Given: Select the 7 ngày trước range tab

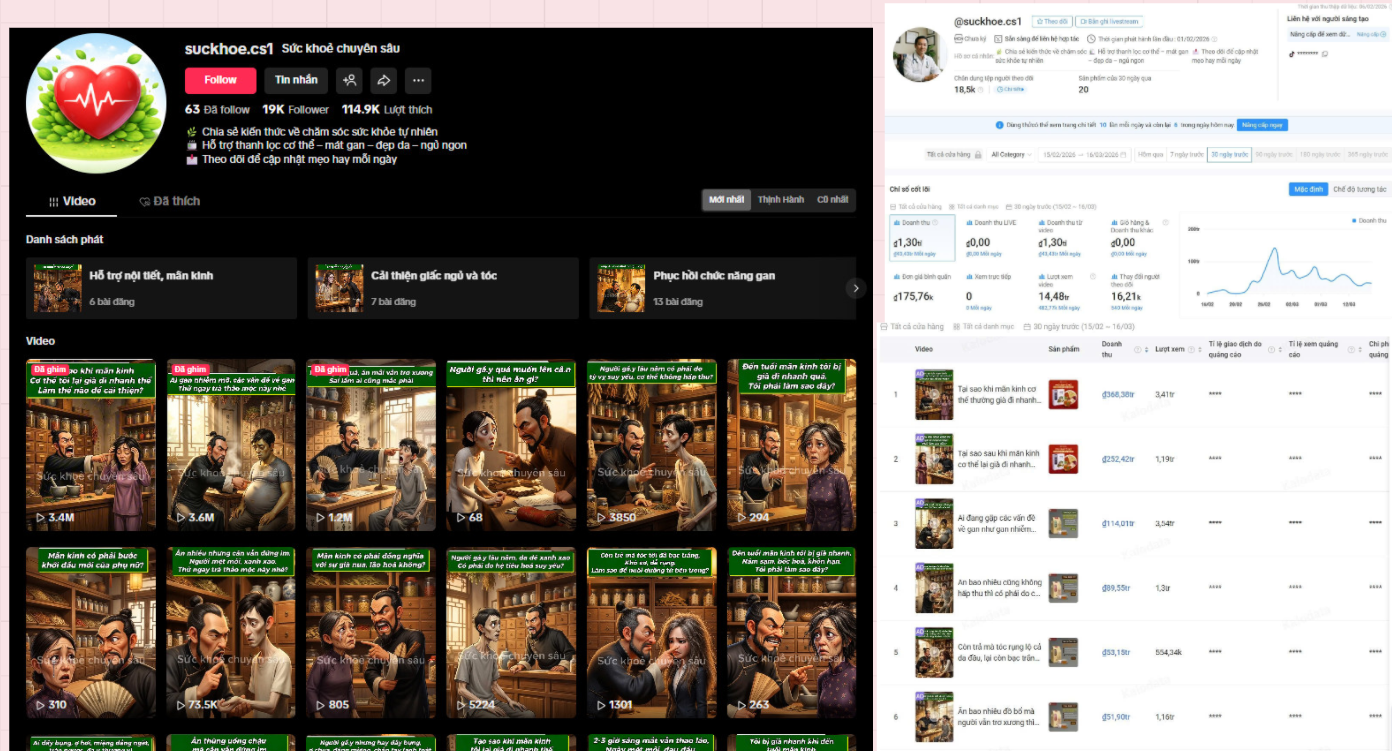Looking at the screenshot, I should click(x=1184, y=155).
